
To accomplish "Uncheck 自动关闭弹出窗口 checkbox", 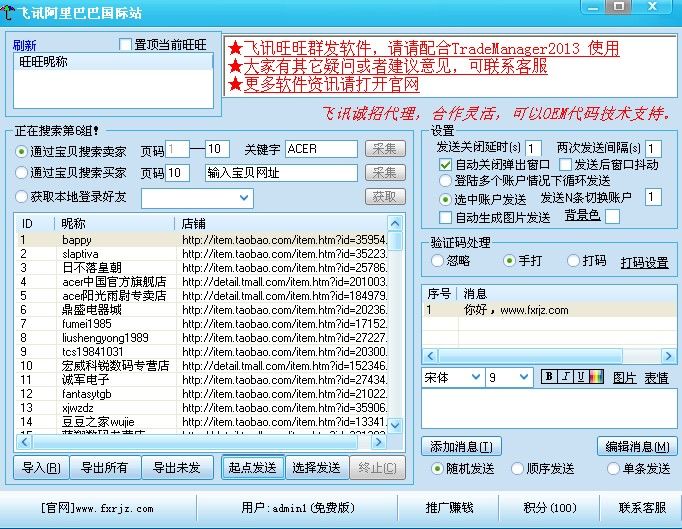I will pos(446,164).
